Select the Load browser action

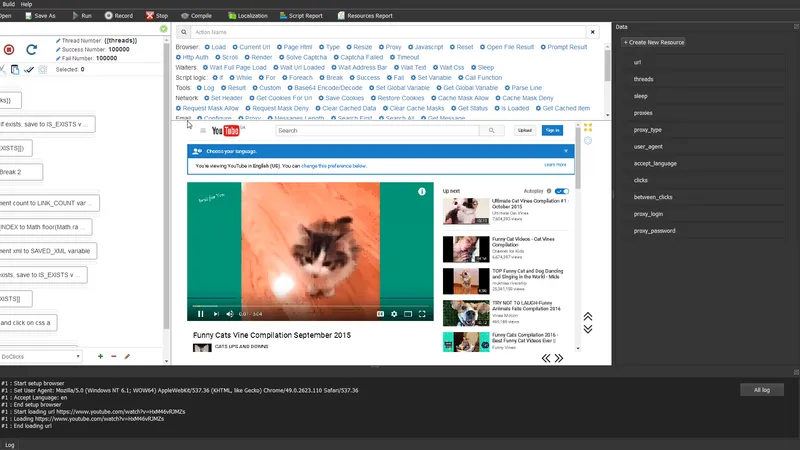[x=217, y=47]
